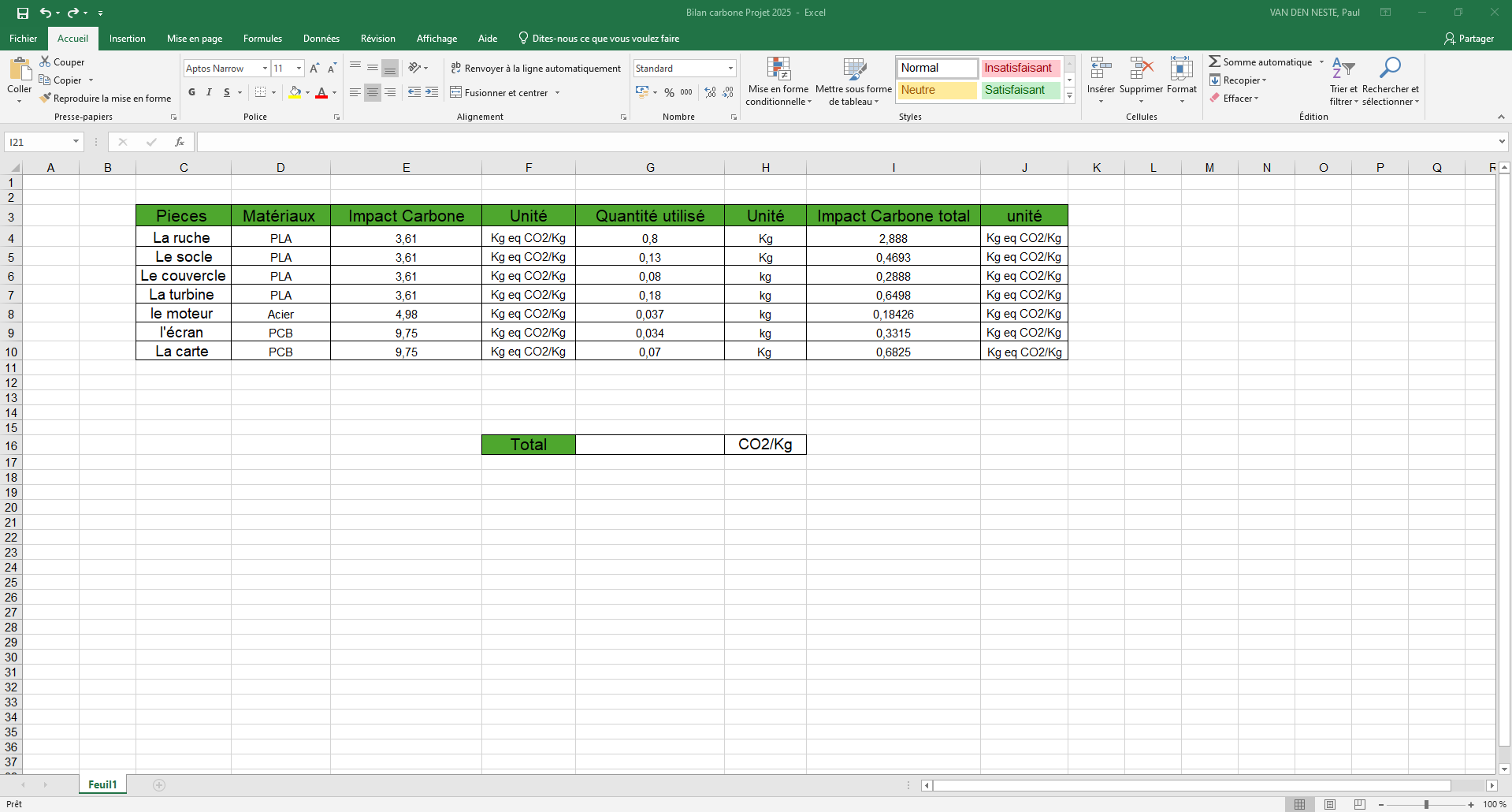Click the Save icon in title bar
Screen dimensions: 1512x812
[x=23, y=13]
